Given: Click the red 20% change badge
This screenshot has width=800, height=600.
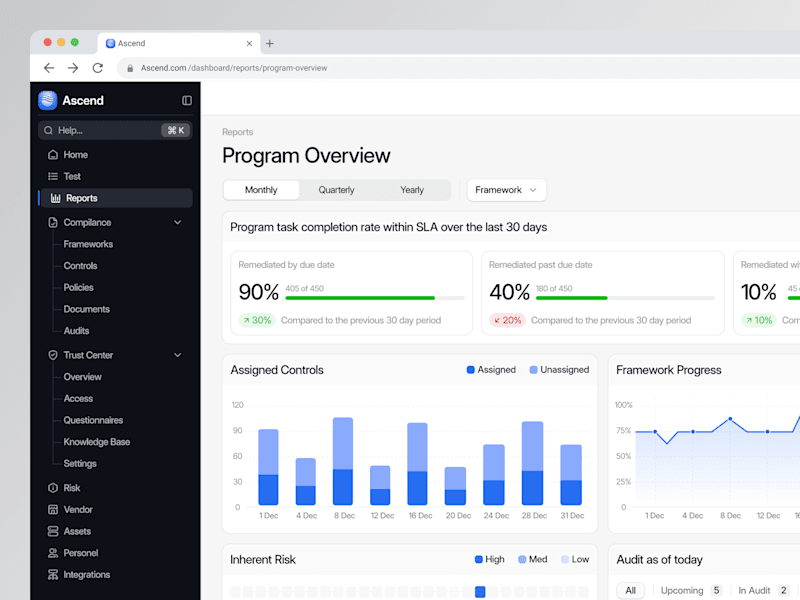Looking at the screenshot, I should tap(507, 320).
